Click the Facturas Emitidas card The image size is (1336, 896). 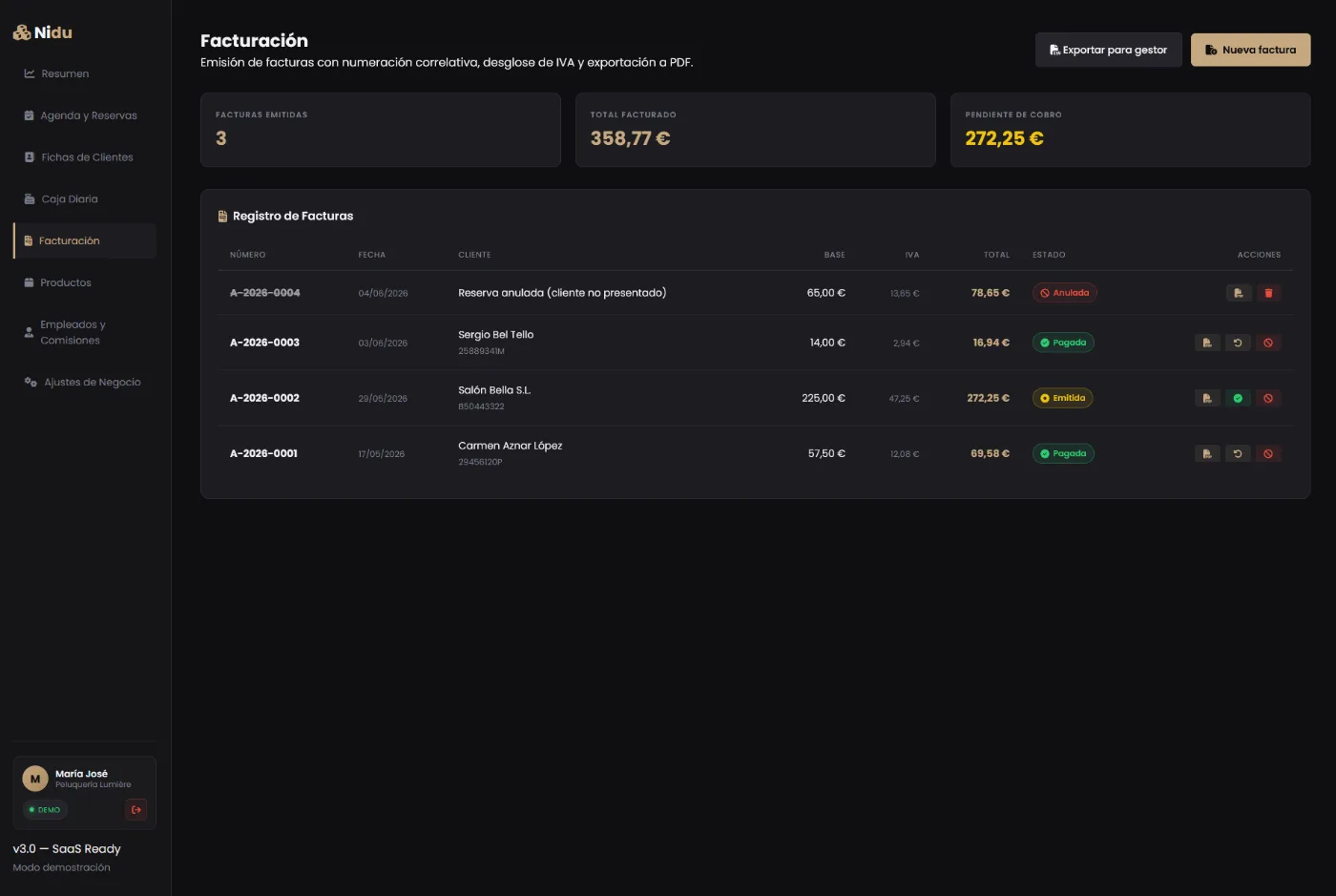(380, 130)
